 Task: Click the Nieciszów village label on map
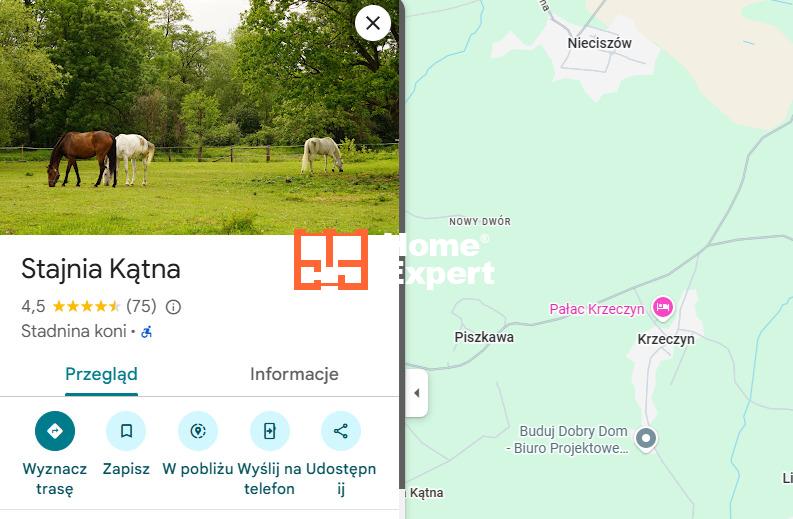pos(599,44)
